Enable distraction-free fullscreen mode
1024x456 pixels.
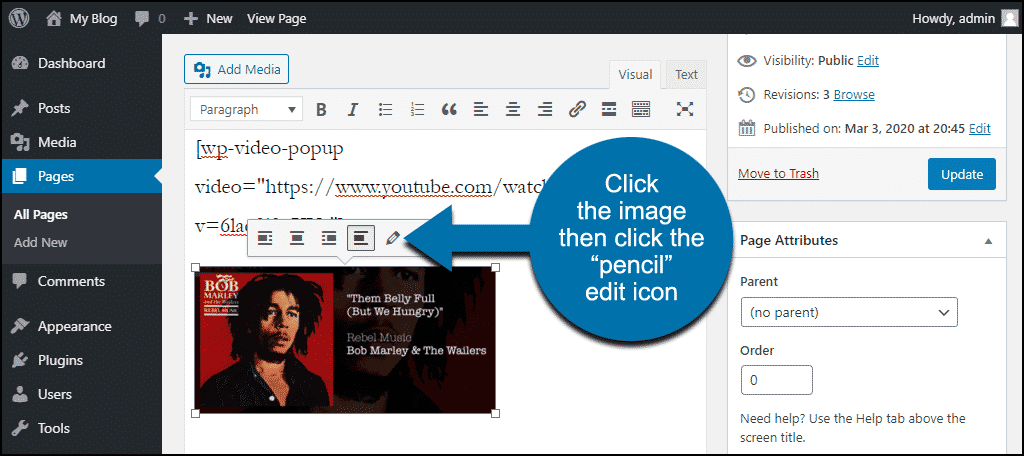(x=684, y=109)
